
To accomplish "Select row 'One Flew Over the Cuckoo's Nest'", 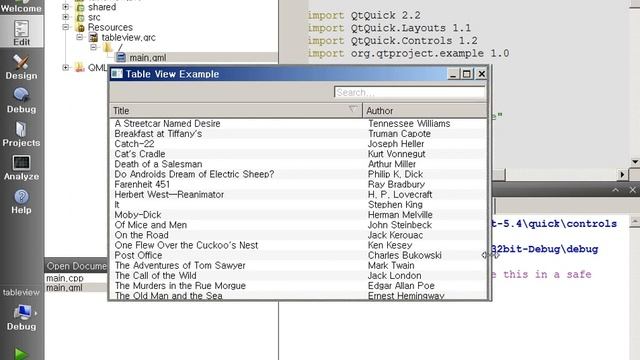I will pos(298,245).
